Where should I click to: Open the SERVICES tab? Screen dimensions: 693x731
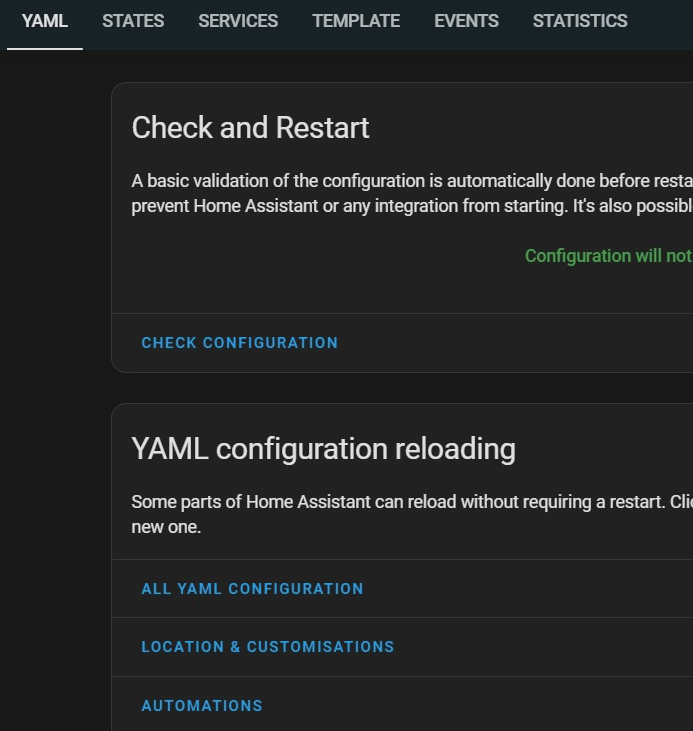coord(238,21)
